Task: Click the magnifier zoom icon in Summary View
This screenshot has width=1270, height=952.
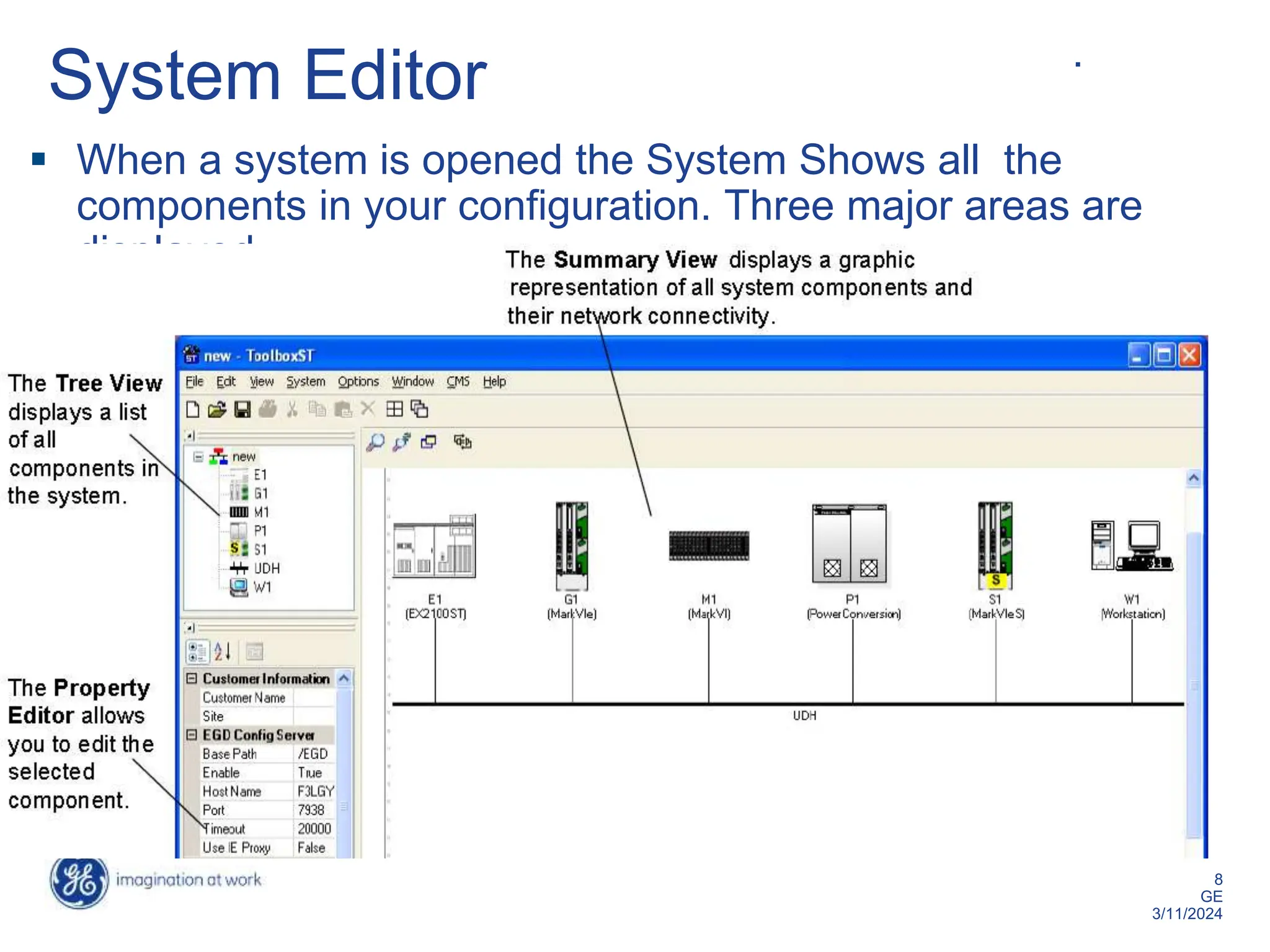Action: [x=375, y=443]
